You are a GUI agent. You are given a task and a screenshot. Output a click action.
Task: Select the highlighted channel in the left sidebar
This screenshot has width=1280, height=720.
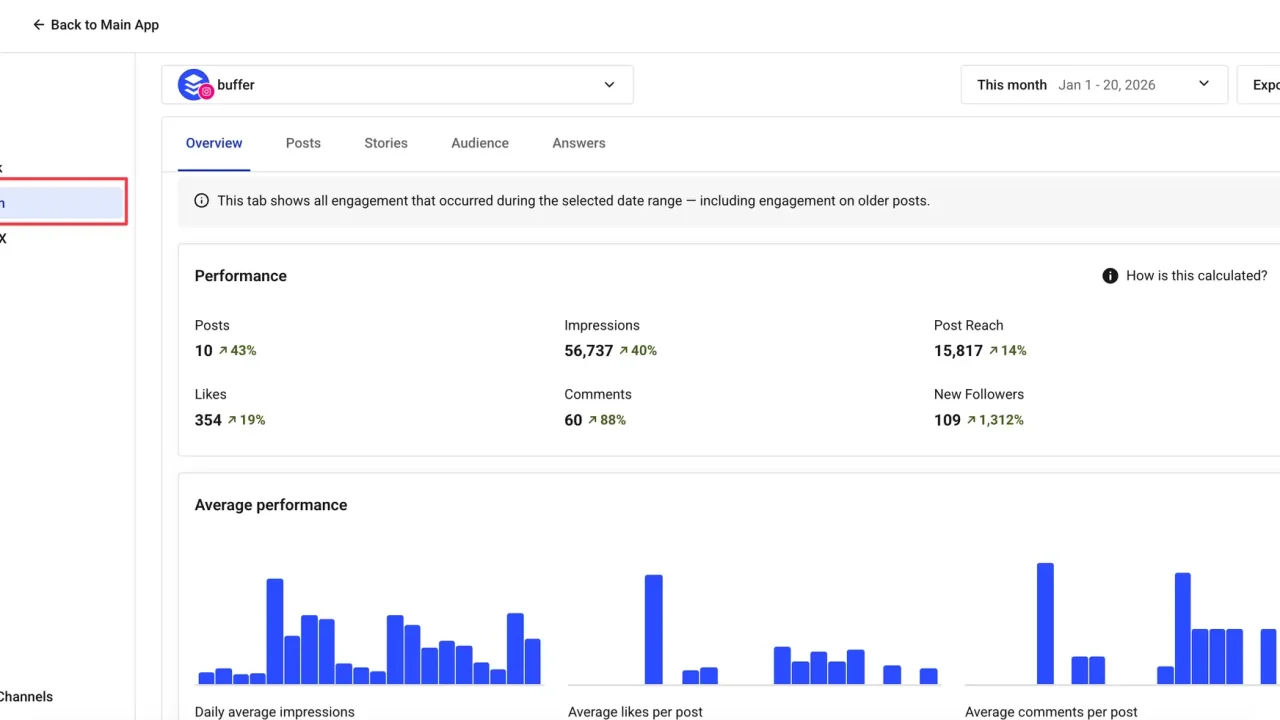(60, 201)
